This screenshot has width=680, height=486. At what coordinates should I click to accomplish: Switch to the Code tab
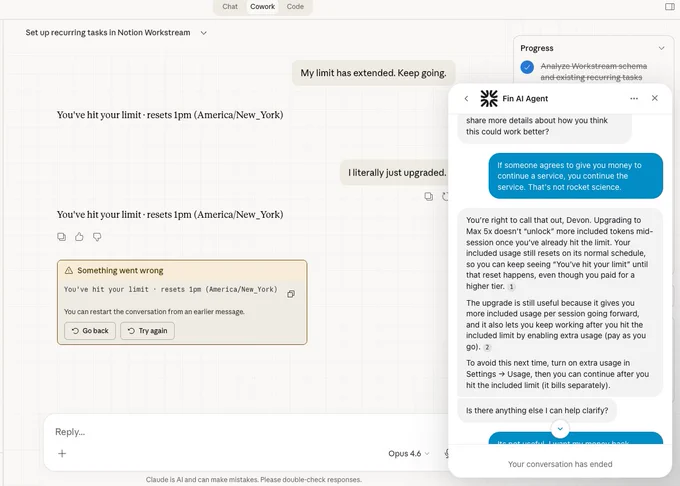tap(295, 7)
